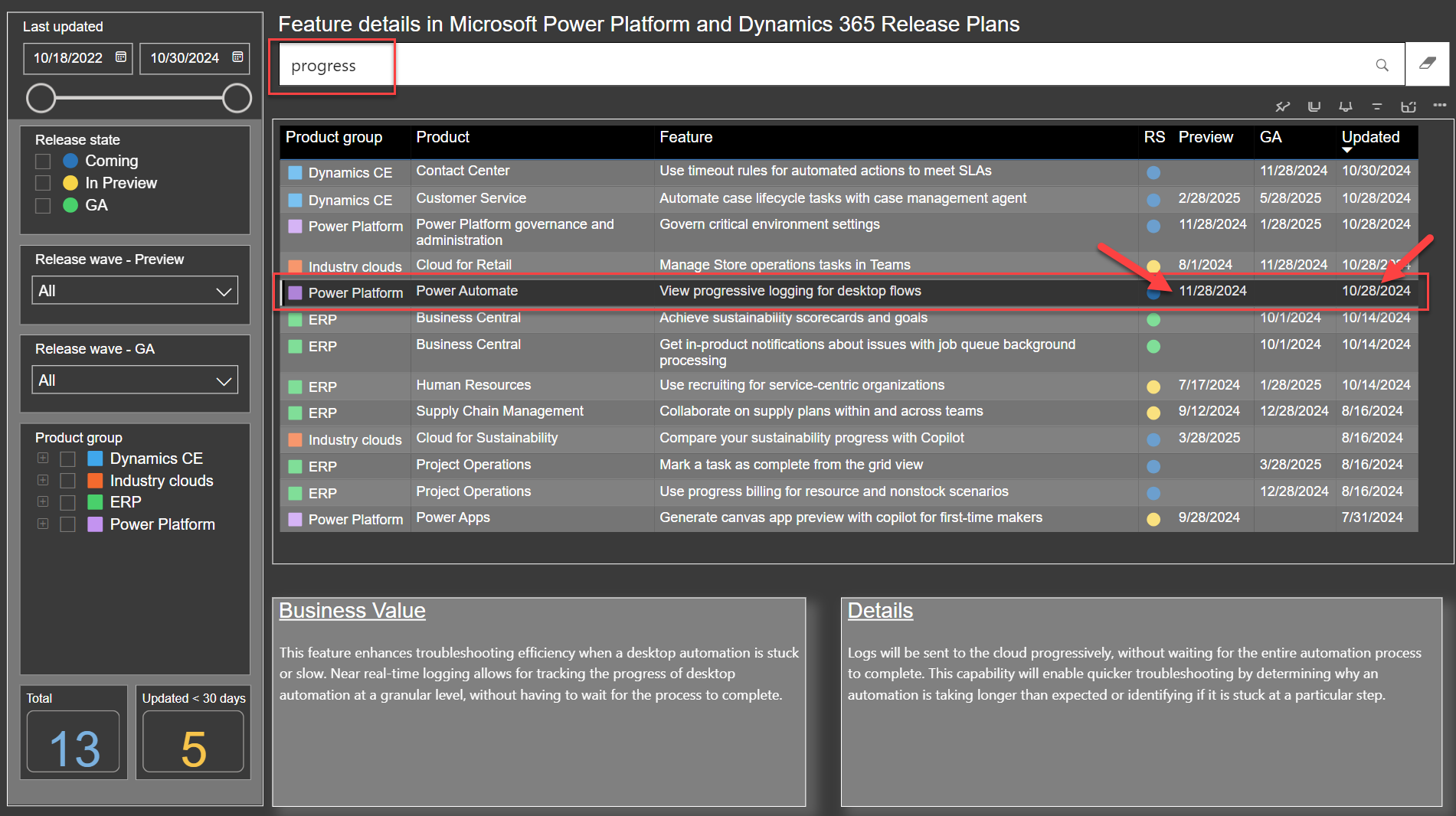
Task: Select the 'Supply Chain Management' product cell
Action: tap(499, 411)
